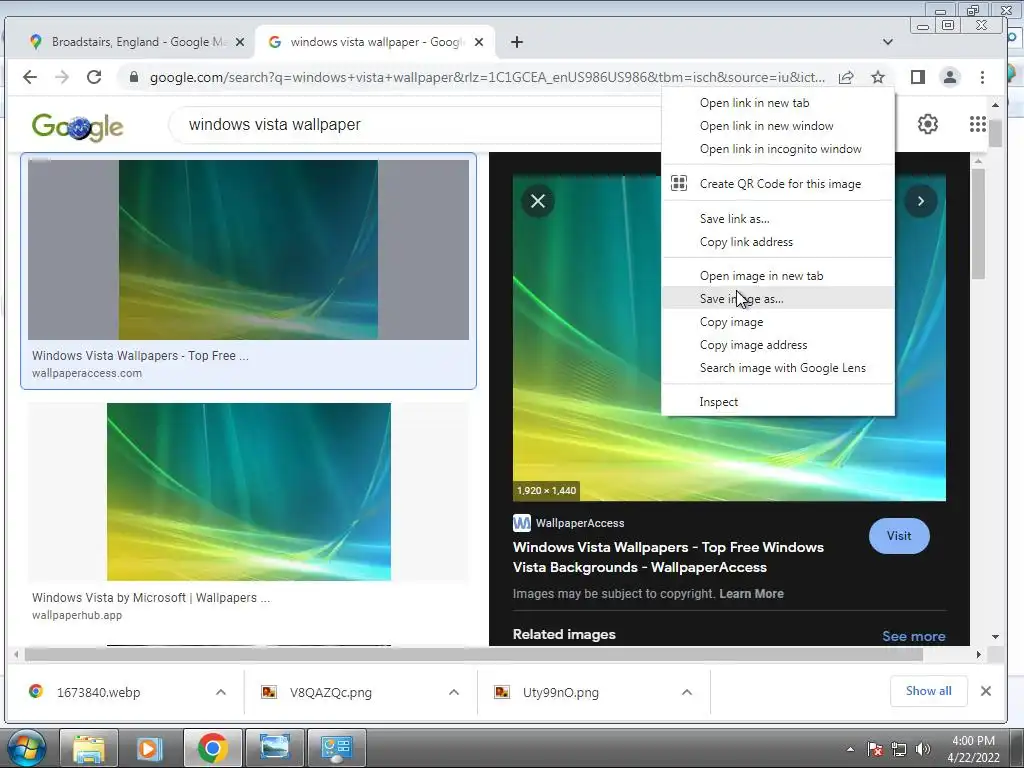Click the Visit button
Screen dimensions: 1024x768
click(x=899, y=536)
